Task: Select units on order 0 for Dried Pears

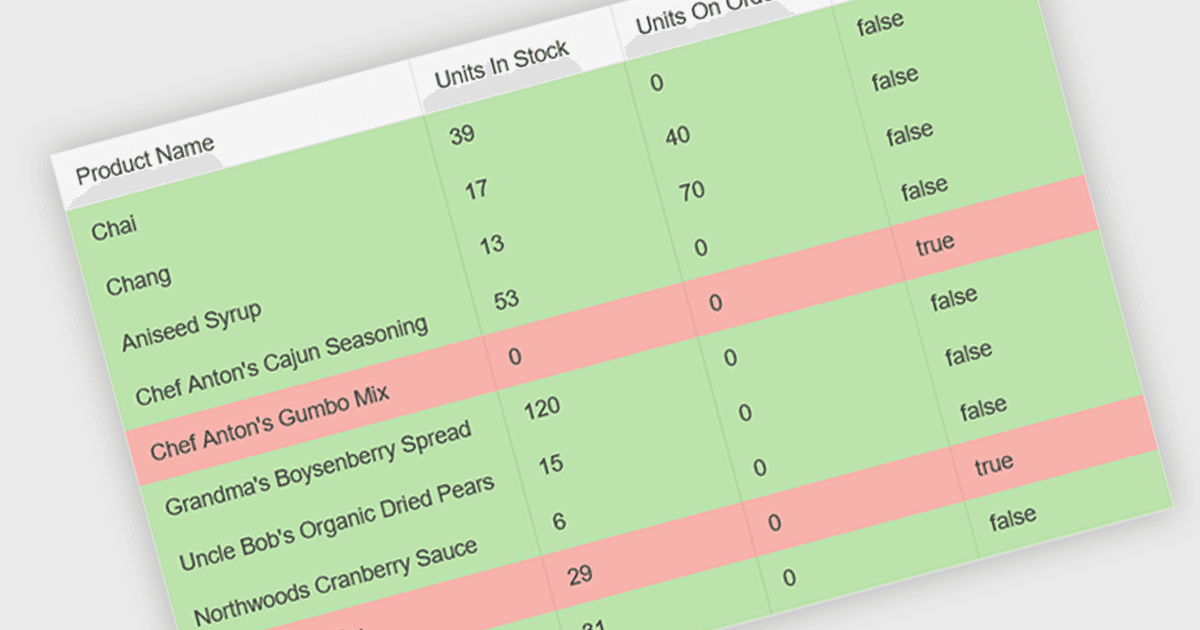Action: pos(745,412)
